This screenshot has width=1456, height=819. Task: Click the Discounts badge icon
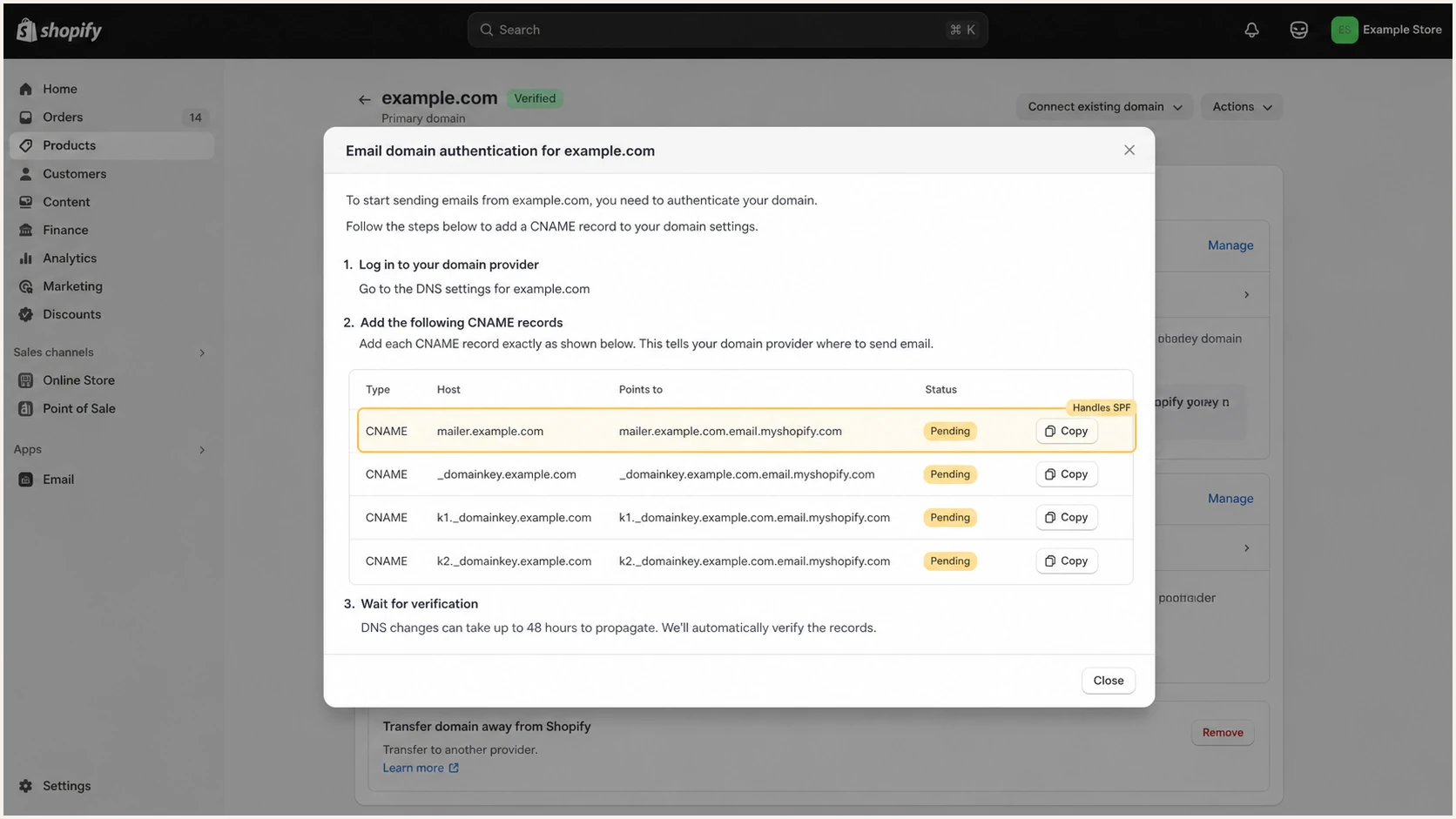coord(26,314)
